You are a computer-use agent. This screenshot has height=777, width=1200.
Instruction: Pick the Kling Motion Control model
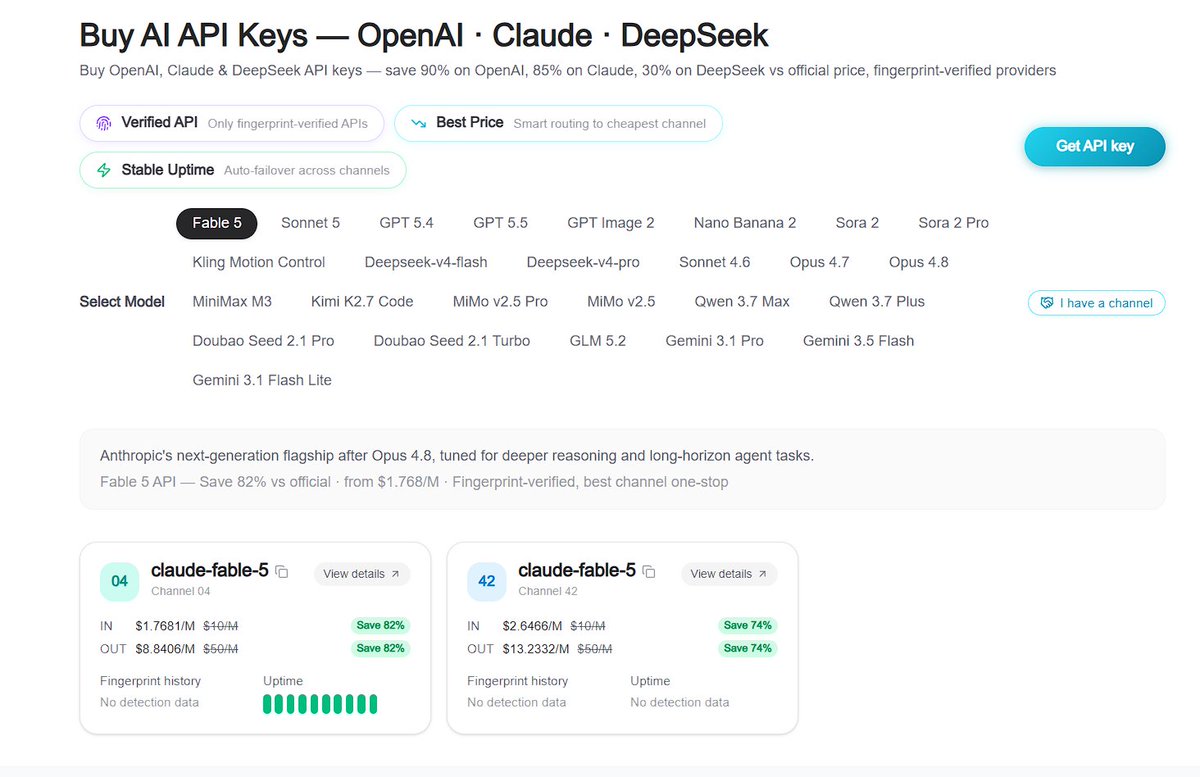259,262
